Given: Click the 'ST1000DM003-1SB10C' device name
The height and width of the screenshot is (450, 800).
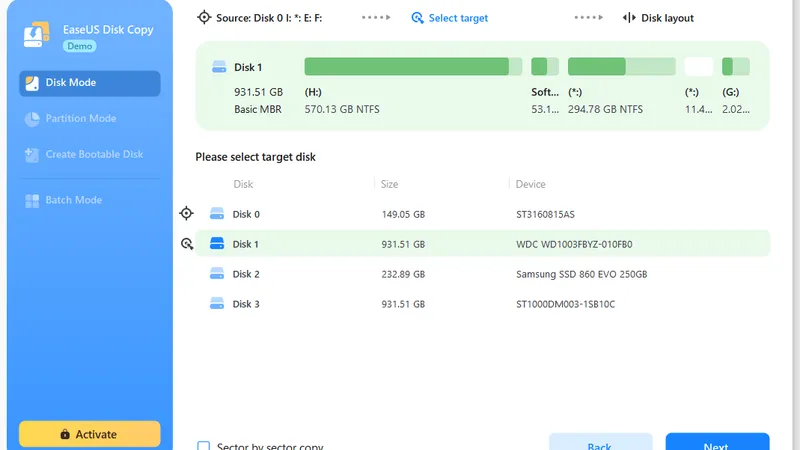Looking at the screenshot, I should [x=565, y=305].
